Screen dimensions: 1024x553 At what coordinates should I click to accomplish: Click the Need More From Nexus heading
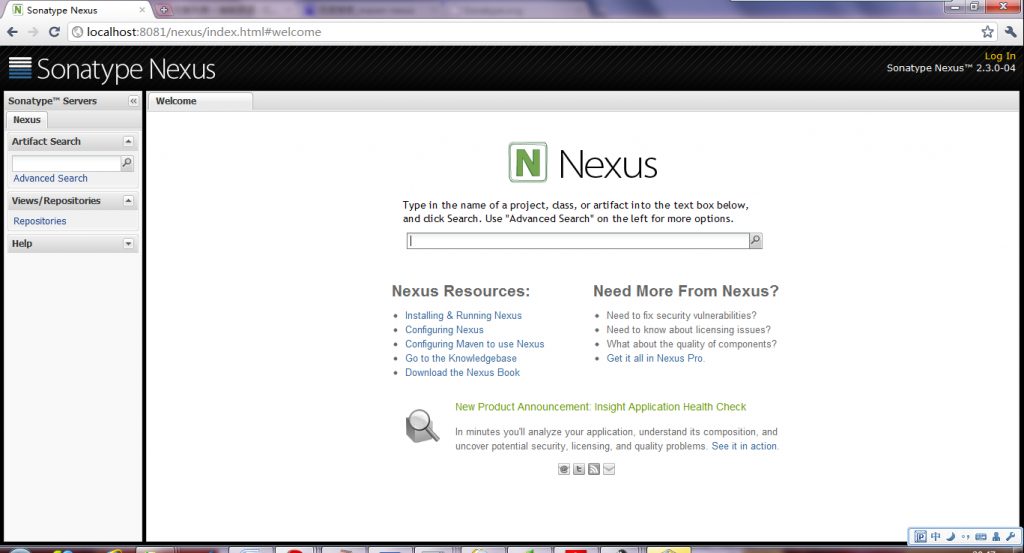click(686, 291)
